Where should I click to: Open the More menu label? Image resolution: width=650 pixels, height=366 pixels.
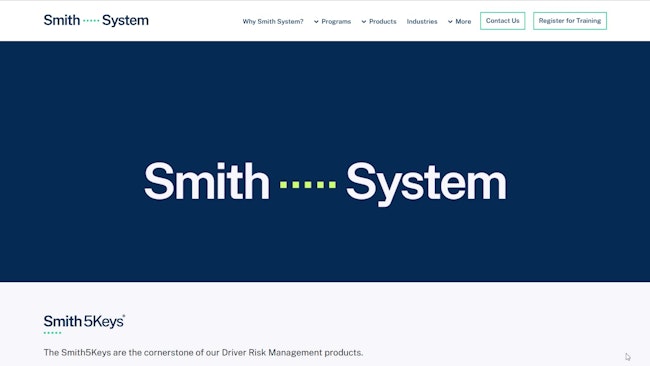tap(463, 22)
